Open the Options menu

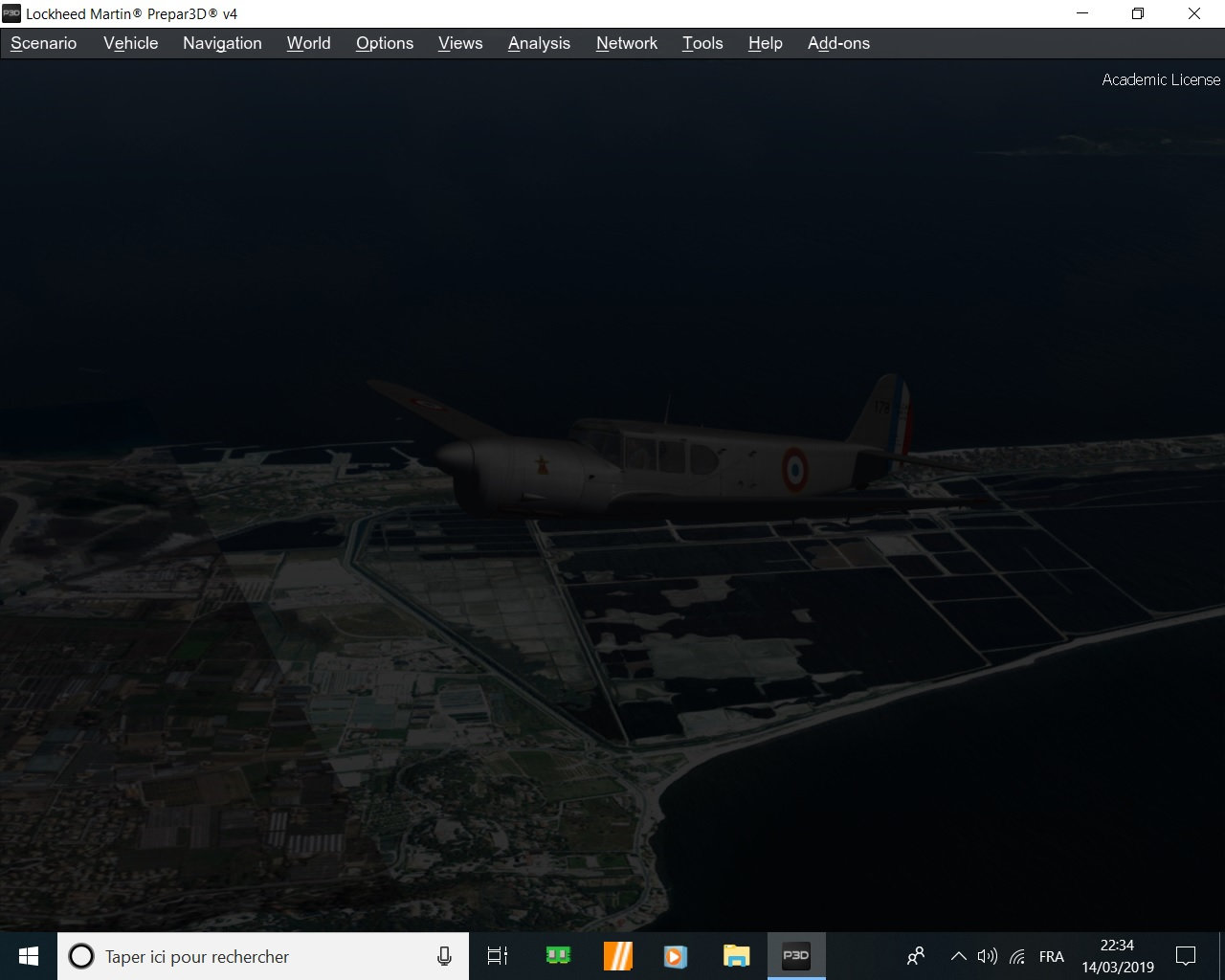coord(385,43)
